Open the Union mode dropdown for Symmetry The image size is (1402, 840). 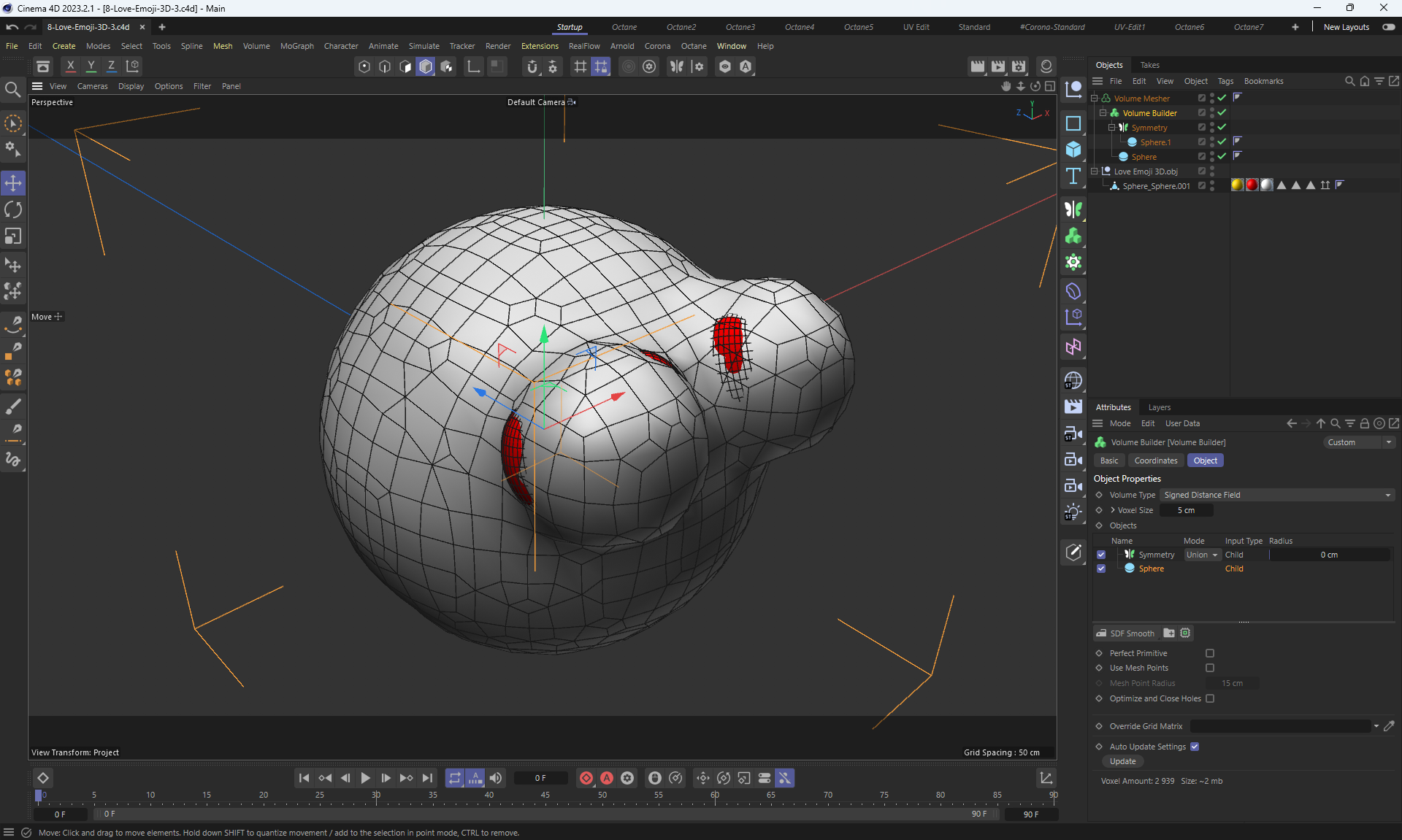click(1202, 555)
